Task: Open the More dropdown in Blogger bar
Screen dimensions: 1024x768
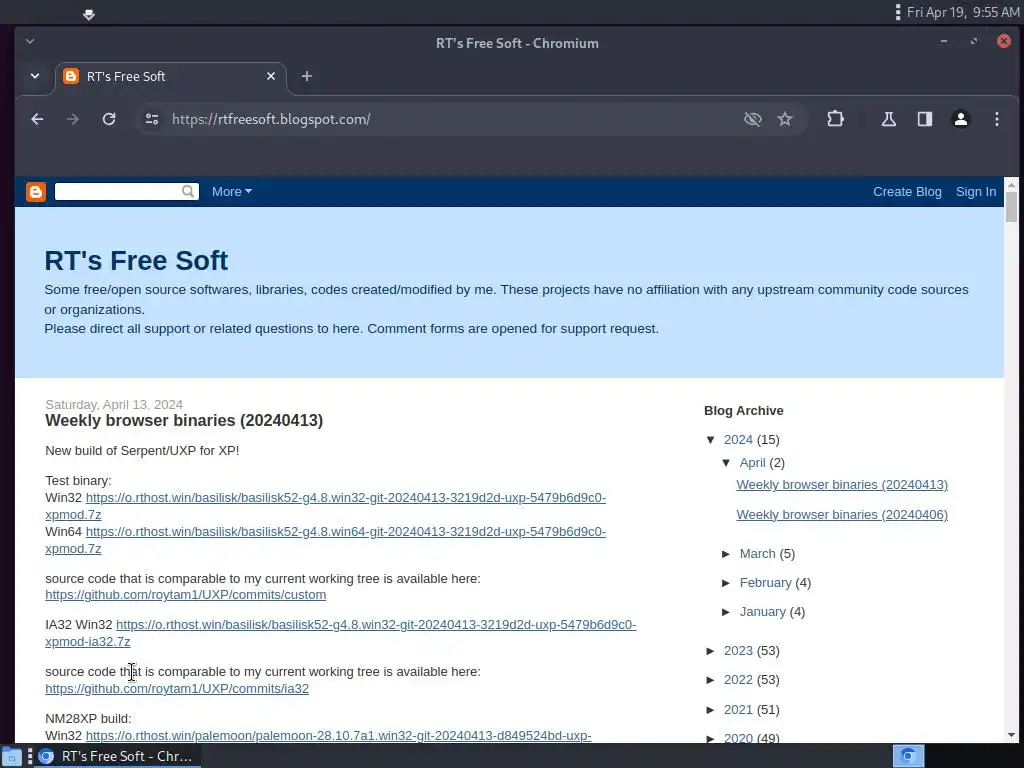Action: [232, 192]
